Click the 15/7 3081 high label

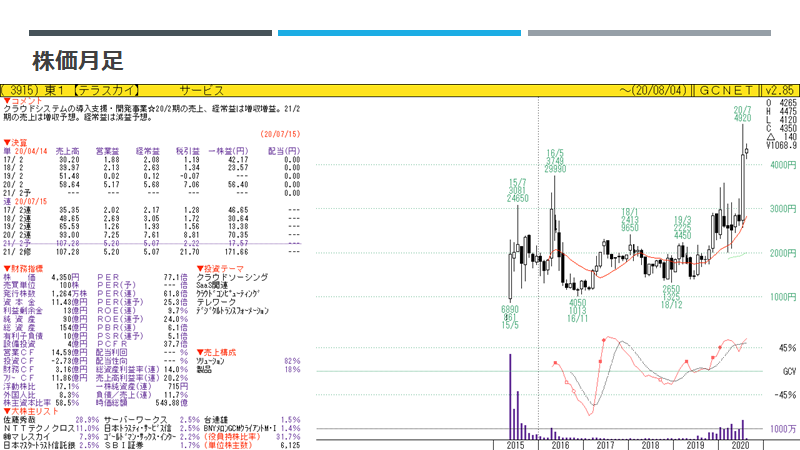(517, 190)
